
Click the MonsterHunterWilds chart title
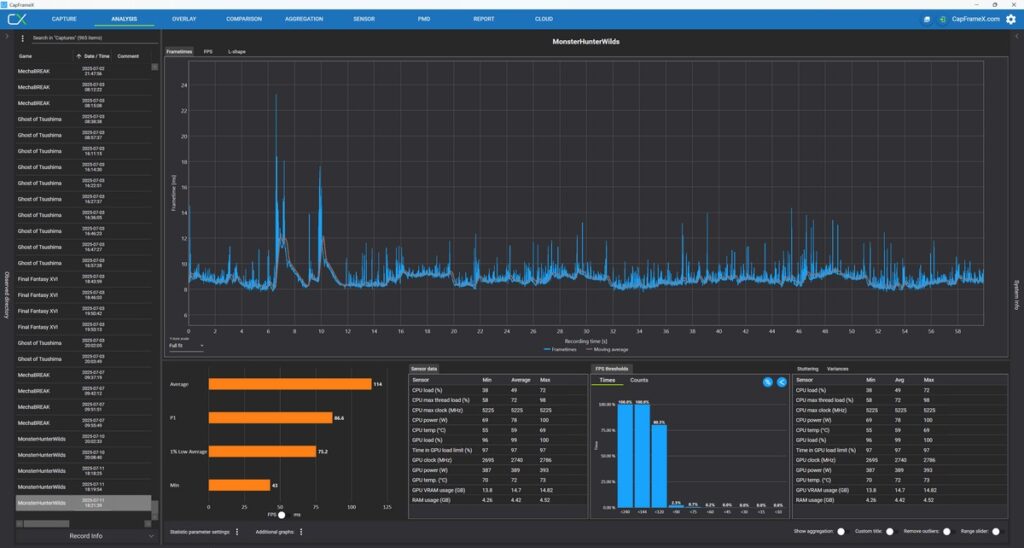coord(586,42)
